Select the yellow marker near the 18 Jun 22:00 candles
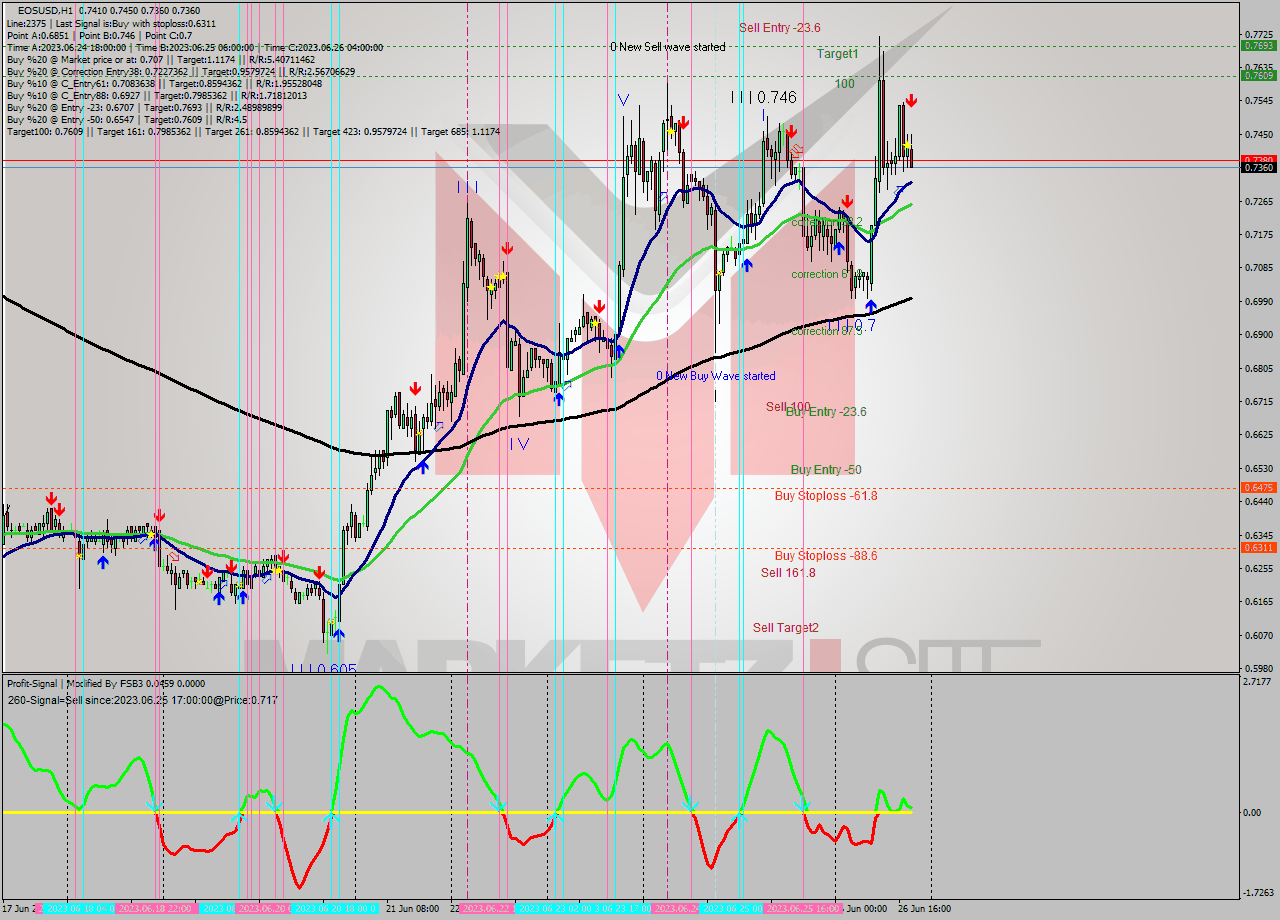Image resolution: width=1280 pixels, height=920 pixels. pyautogui.click(x=150, y=534)
